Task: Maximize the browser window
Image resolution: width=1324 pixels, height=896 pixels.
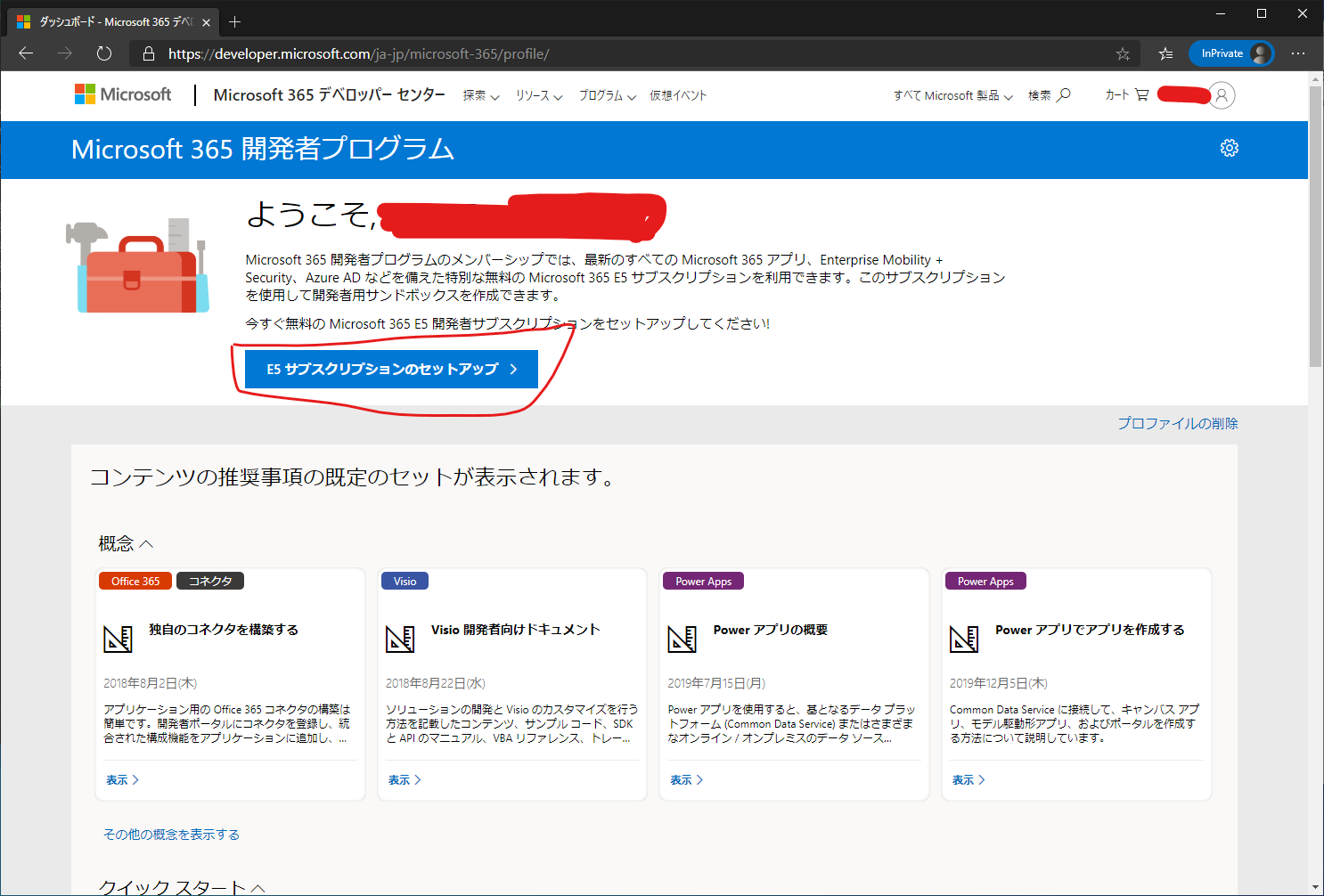Action: pyautogui.click(x=1262, y=13)
